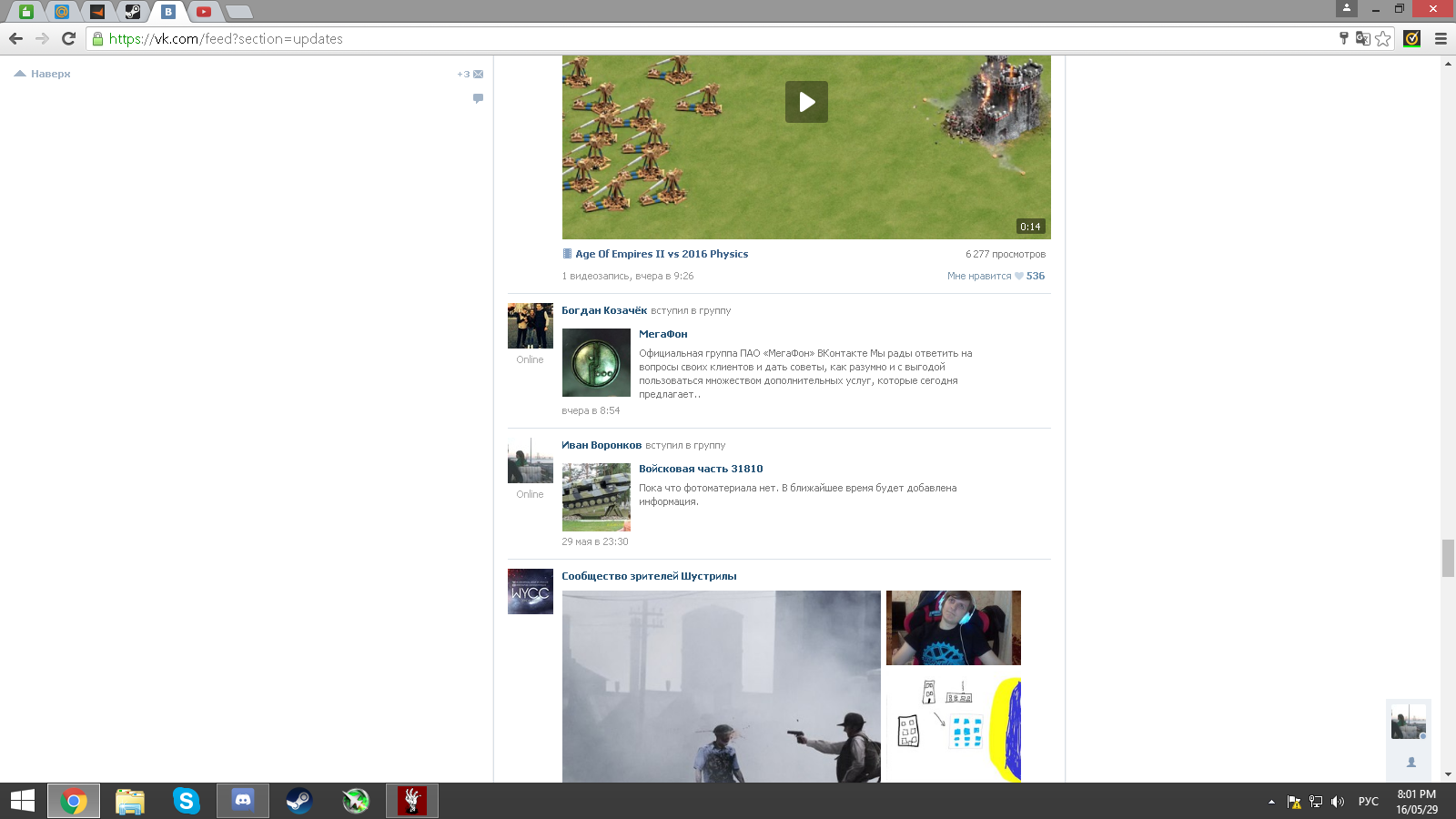The image size is (1456, 819).
Task: Open the Войсковая часть tank thumbnail
Action: coord(596,497)
